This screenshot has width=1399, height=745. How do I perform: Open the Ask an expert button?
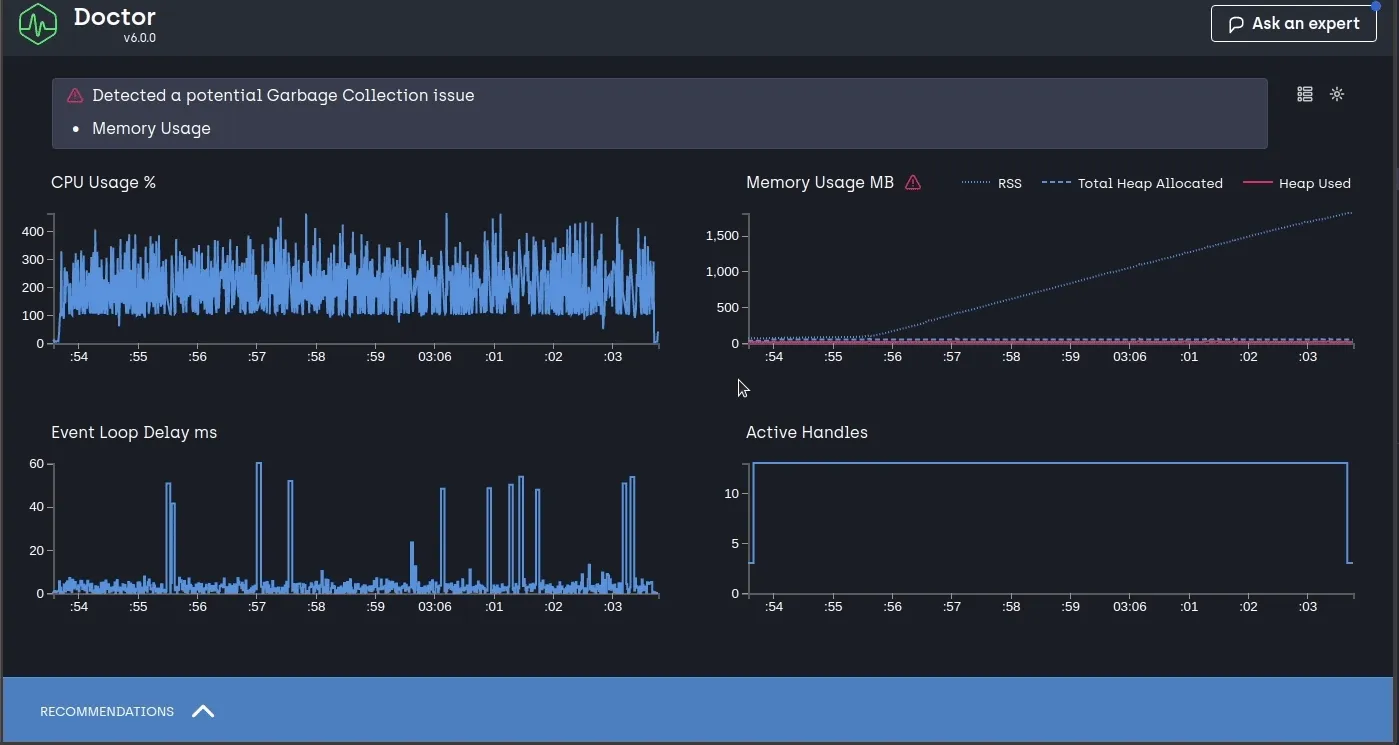[1293, 24]
